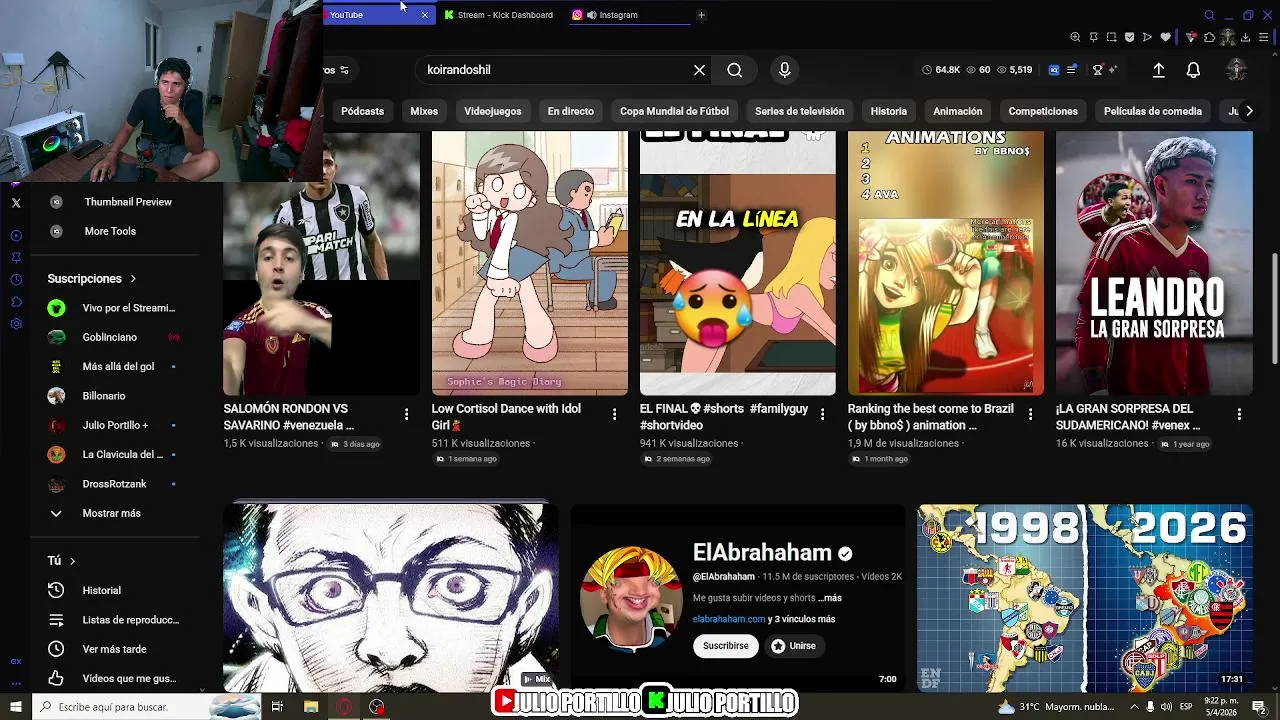Viewport: 1280px width, 720px height.
Task: Open the LEANDRO La Gran Sorpresa thumbnail
Action: click(1154, 263)
